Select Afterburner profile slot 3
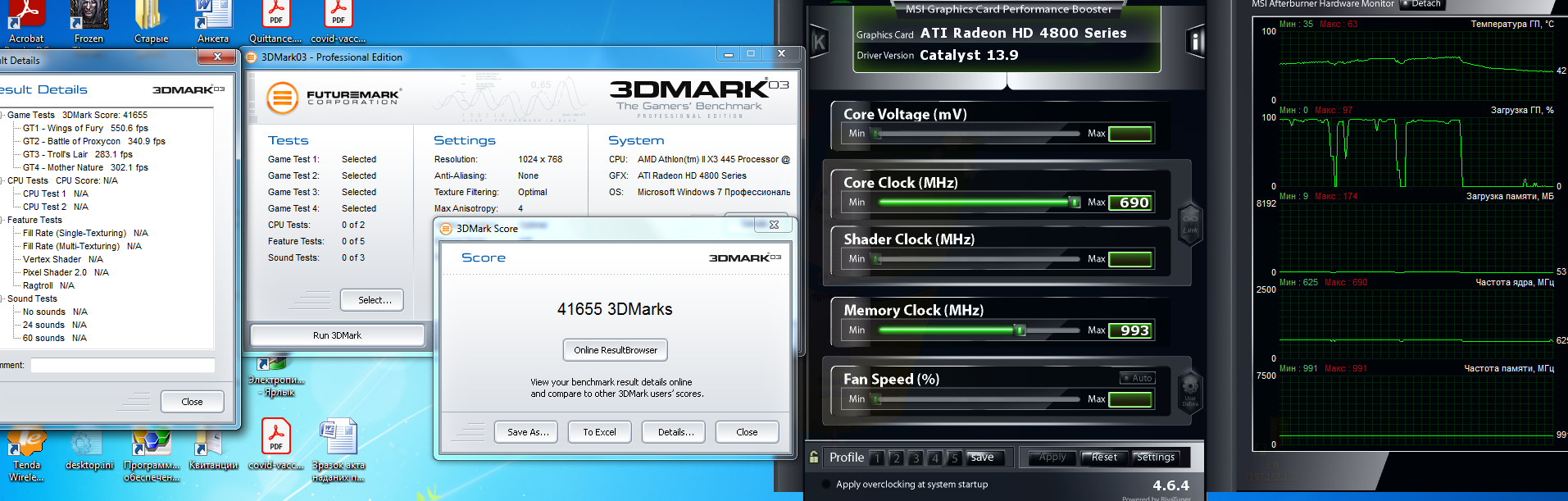The width and height of the screenshot is (1568, 501). point(916,458)
